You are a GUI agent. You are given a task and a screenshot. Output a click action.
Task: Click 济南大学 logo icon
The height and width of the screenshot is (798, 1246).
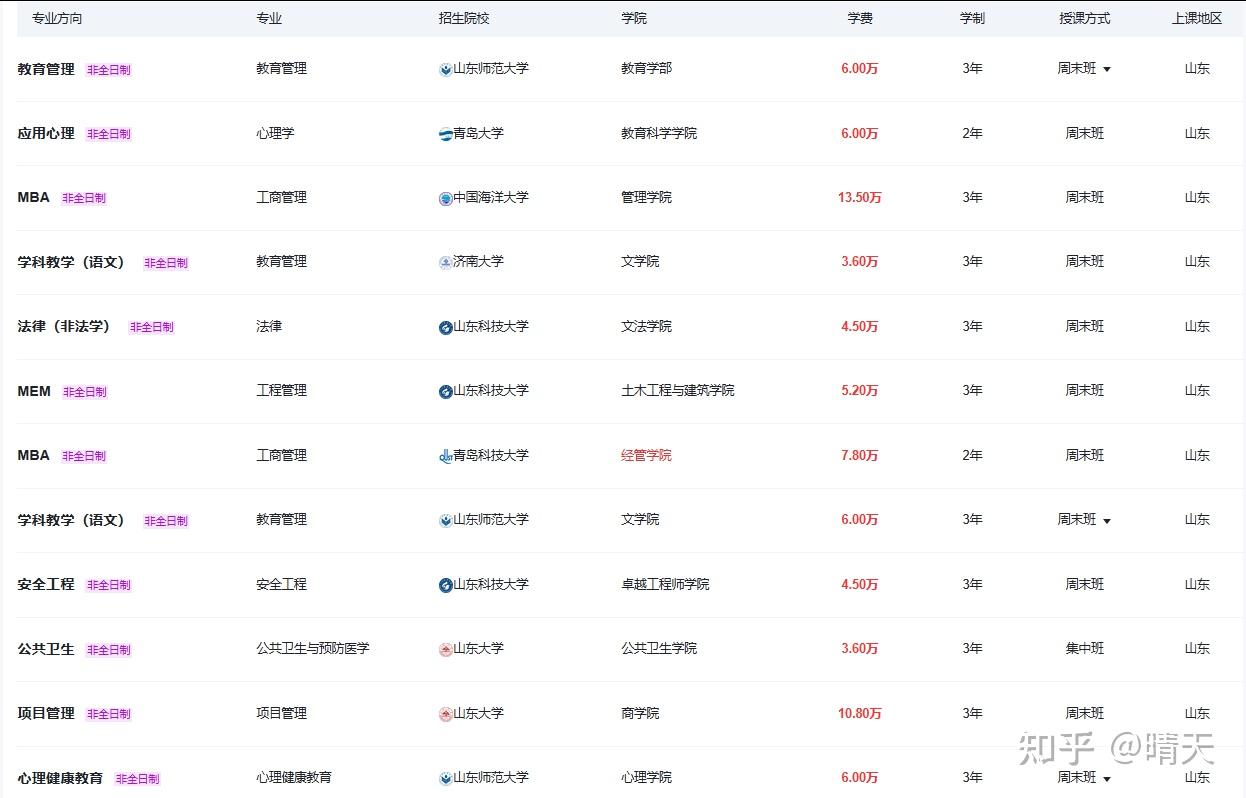click(x=445, y=263)
